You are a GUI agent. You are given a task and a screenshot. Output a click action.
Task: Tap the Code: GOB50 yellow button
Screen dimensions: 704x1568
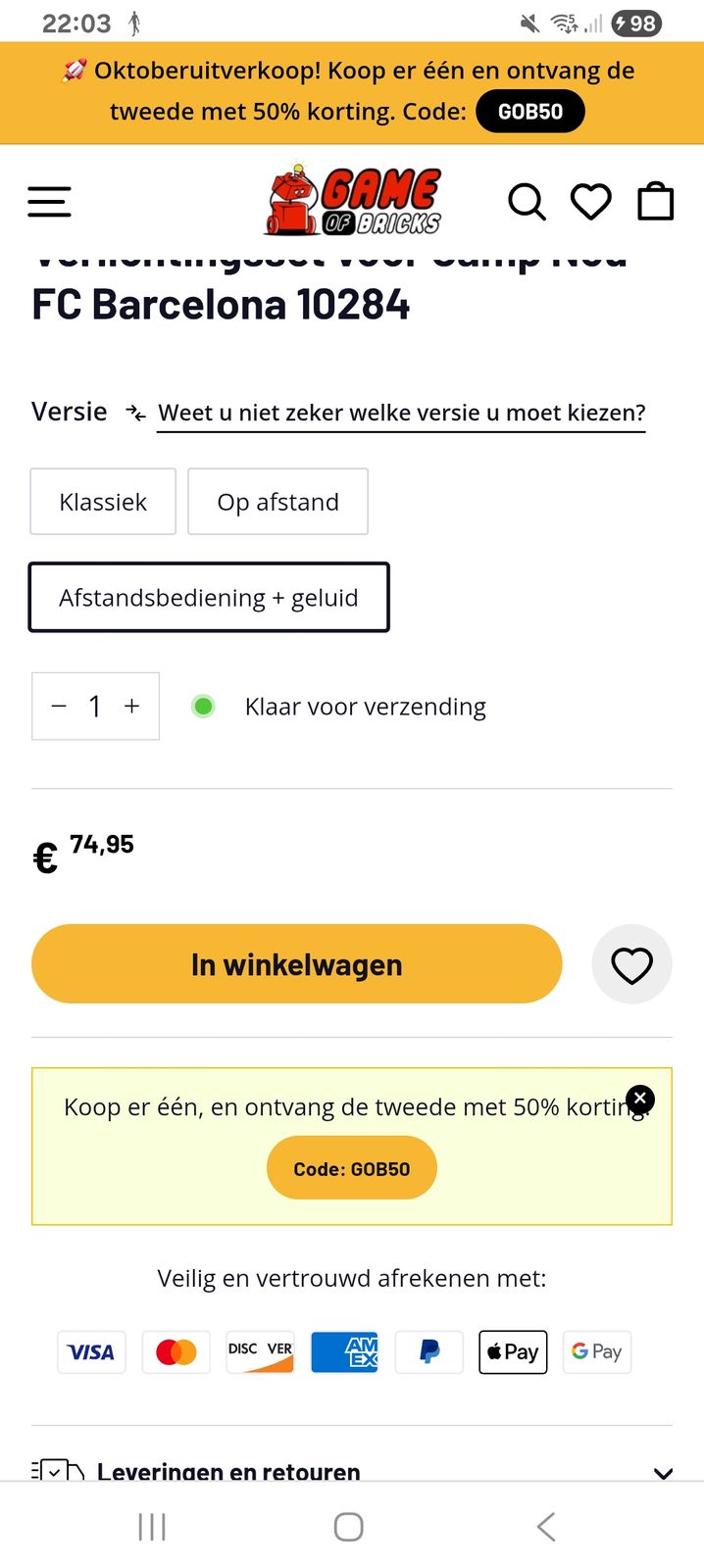click(351, 1168)
